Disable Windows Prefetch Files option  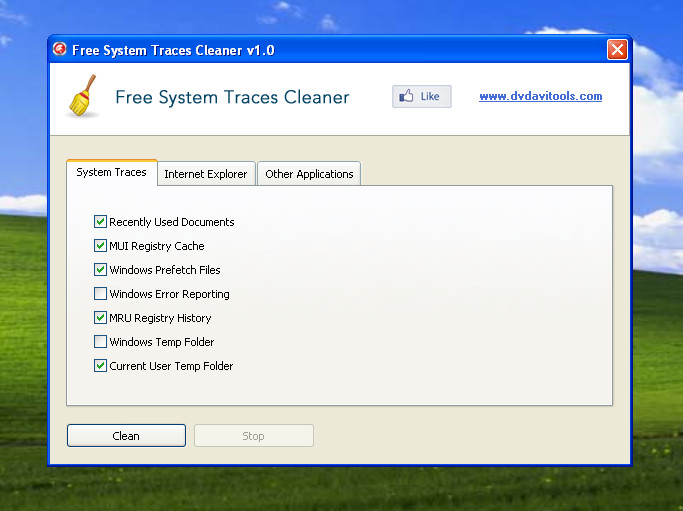click(100, 270)
